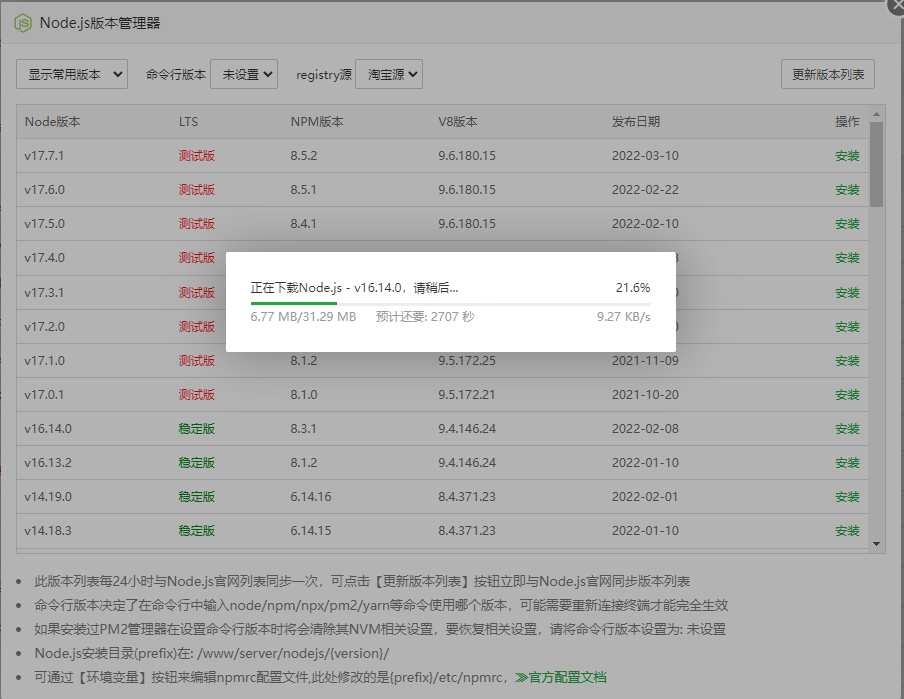Install Node v16.13.2 via 安装 link
The width and height of the screenshot is (904, 699).
(x=848, y=463)
